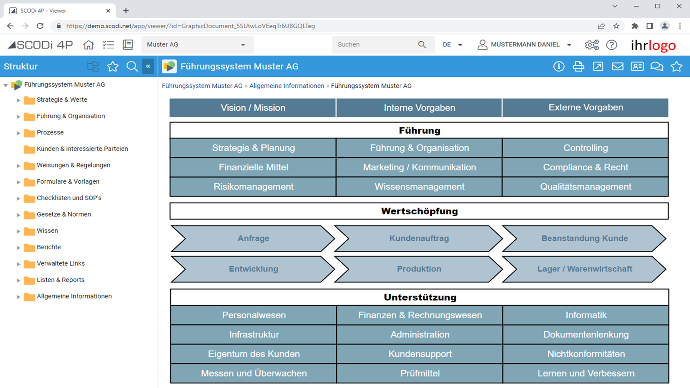Open the Interne Vorgaben box
Image resolution: width=690 pixels, height=388 pixels.
click(419, 108)
